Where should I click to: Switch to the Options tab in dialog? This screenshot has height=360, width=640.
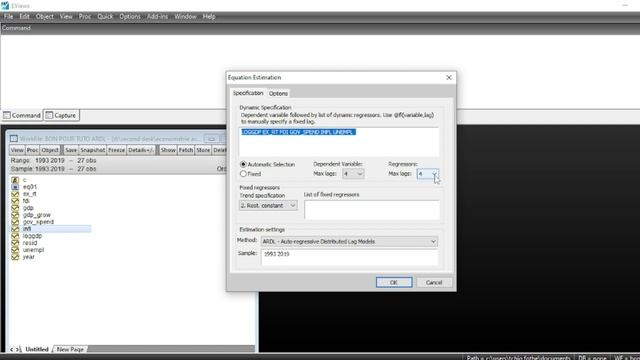(278, 93)
